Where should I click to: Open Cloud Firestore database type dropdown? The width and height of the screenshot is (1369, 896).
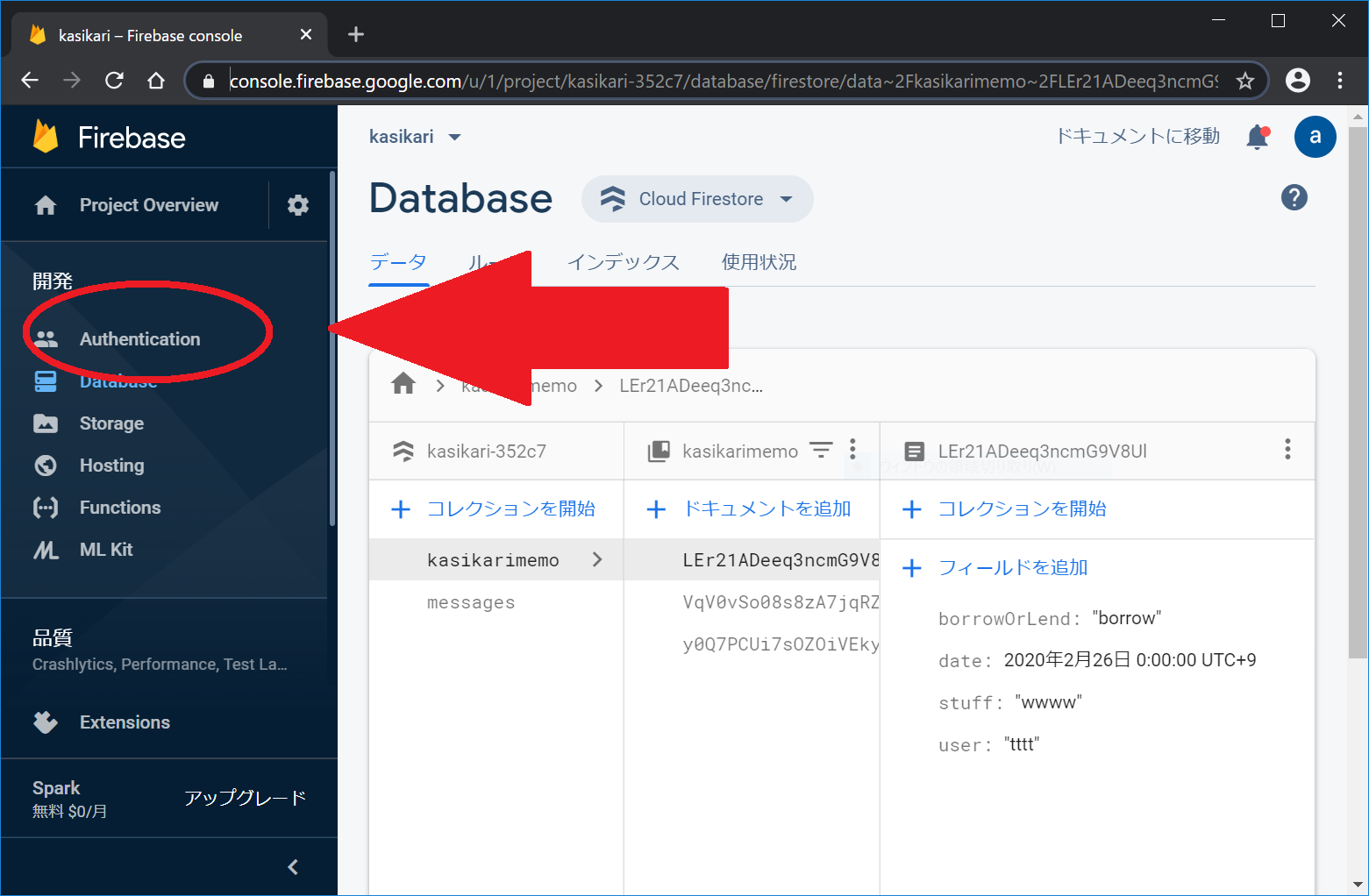[x=697, y=199]
